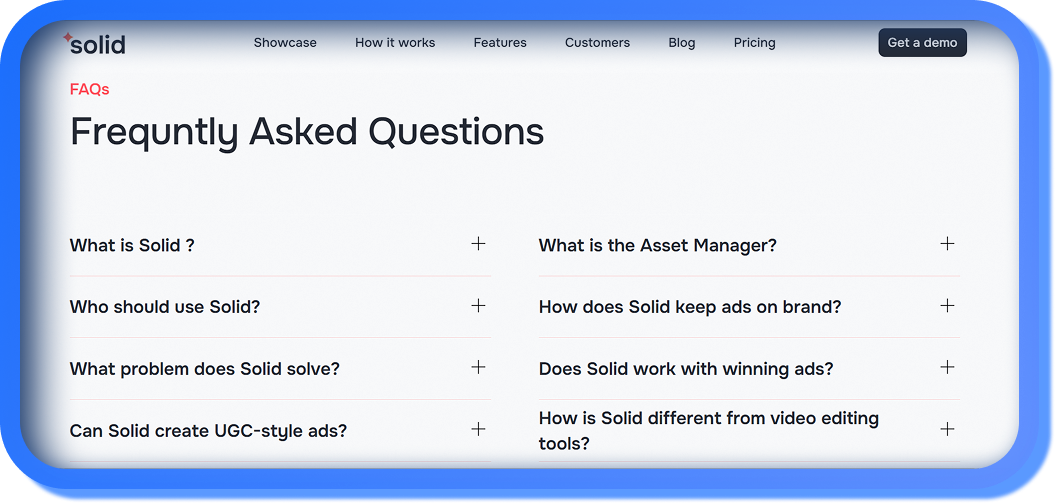Expand plus icon for Who should use Solid?

(478, 305)
